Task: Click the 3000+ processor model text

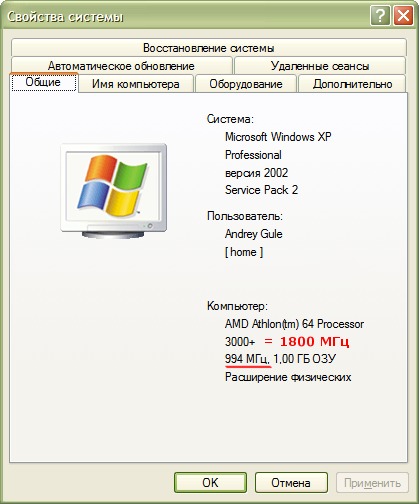Action: click(x=240, y=342)
